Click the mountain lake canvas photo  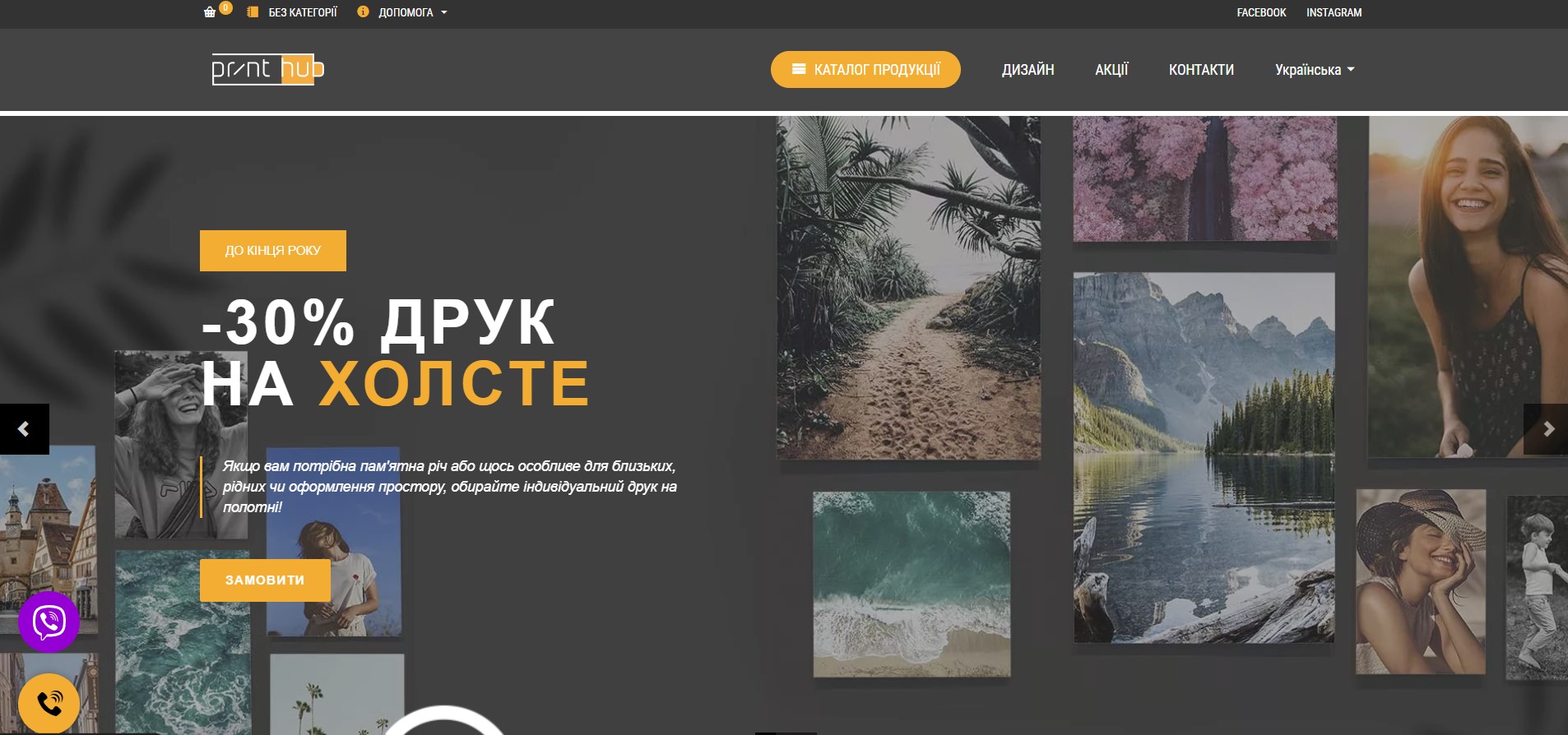pos(1204,457)
